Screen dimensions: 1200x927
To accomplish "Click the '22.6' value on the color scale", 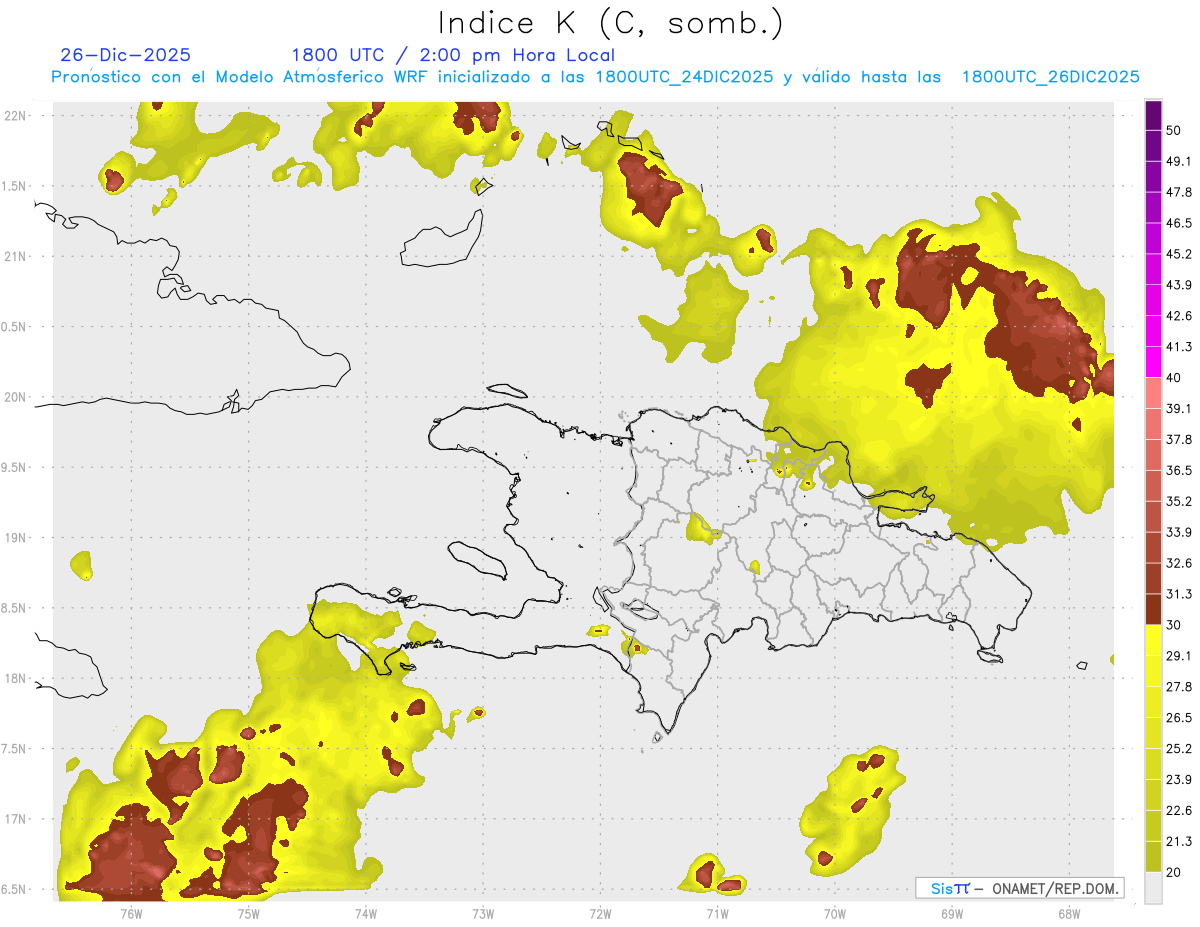I will click(1179, 811).
